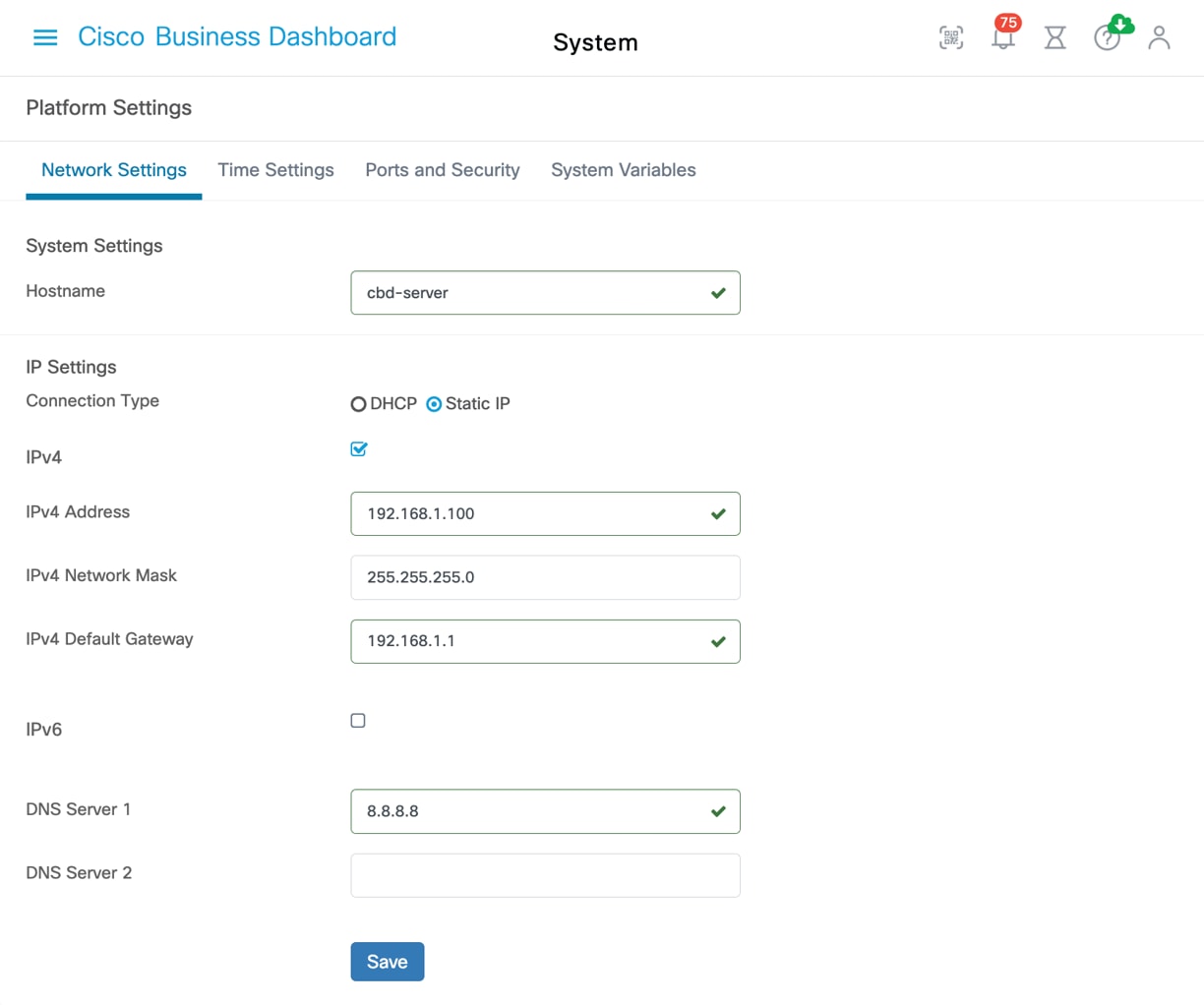
Task: Edit the IPv4 Default Gateway field
Action: tap(545, 641)
